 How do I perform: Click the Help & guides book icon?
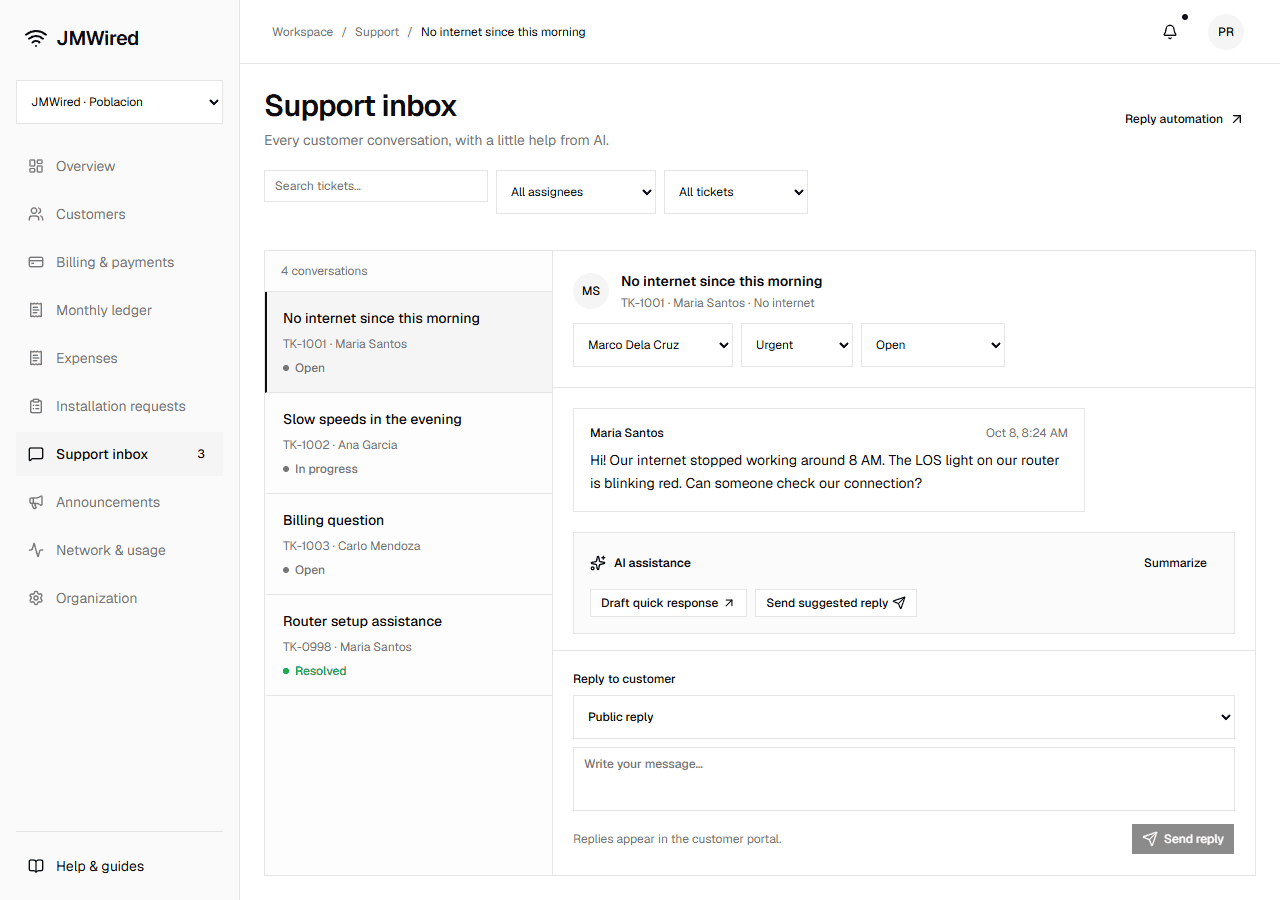click(36, 866)
